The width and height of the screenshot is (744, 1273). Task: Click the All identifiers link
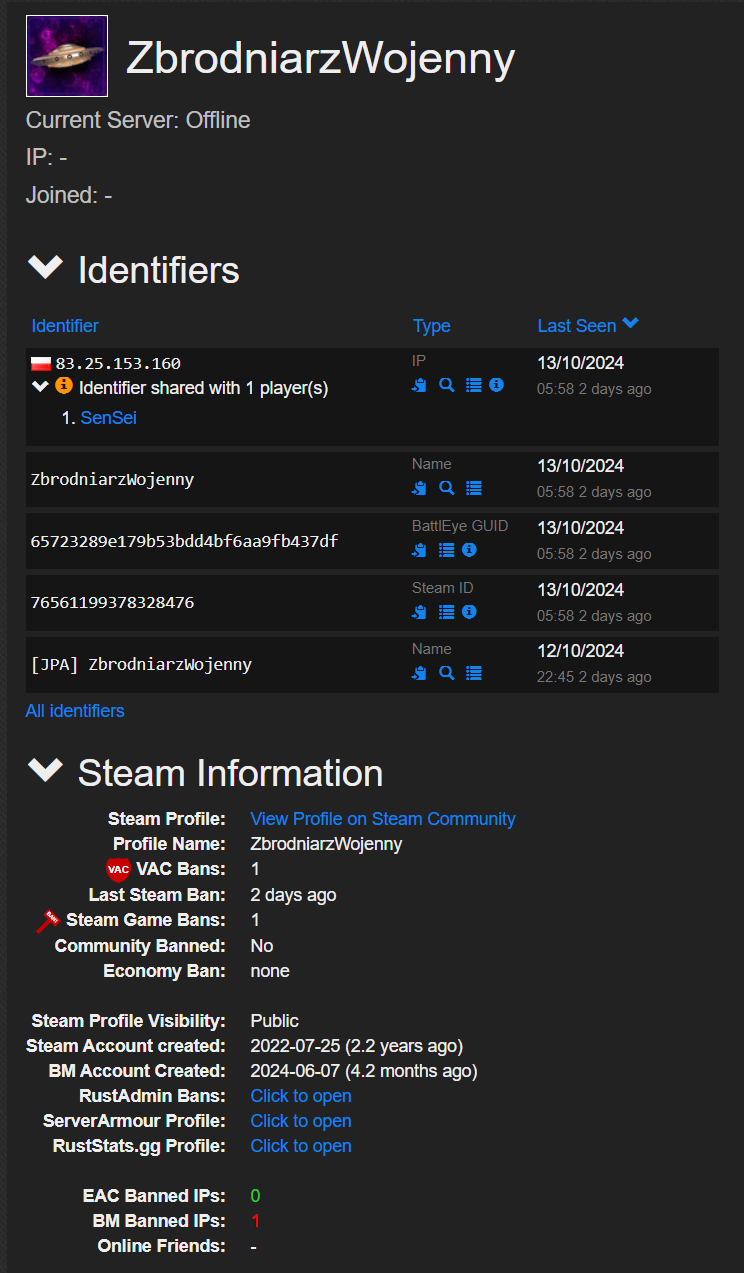75,711
